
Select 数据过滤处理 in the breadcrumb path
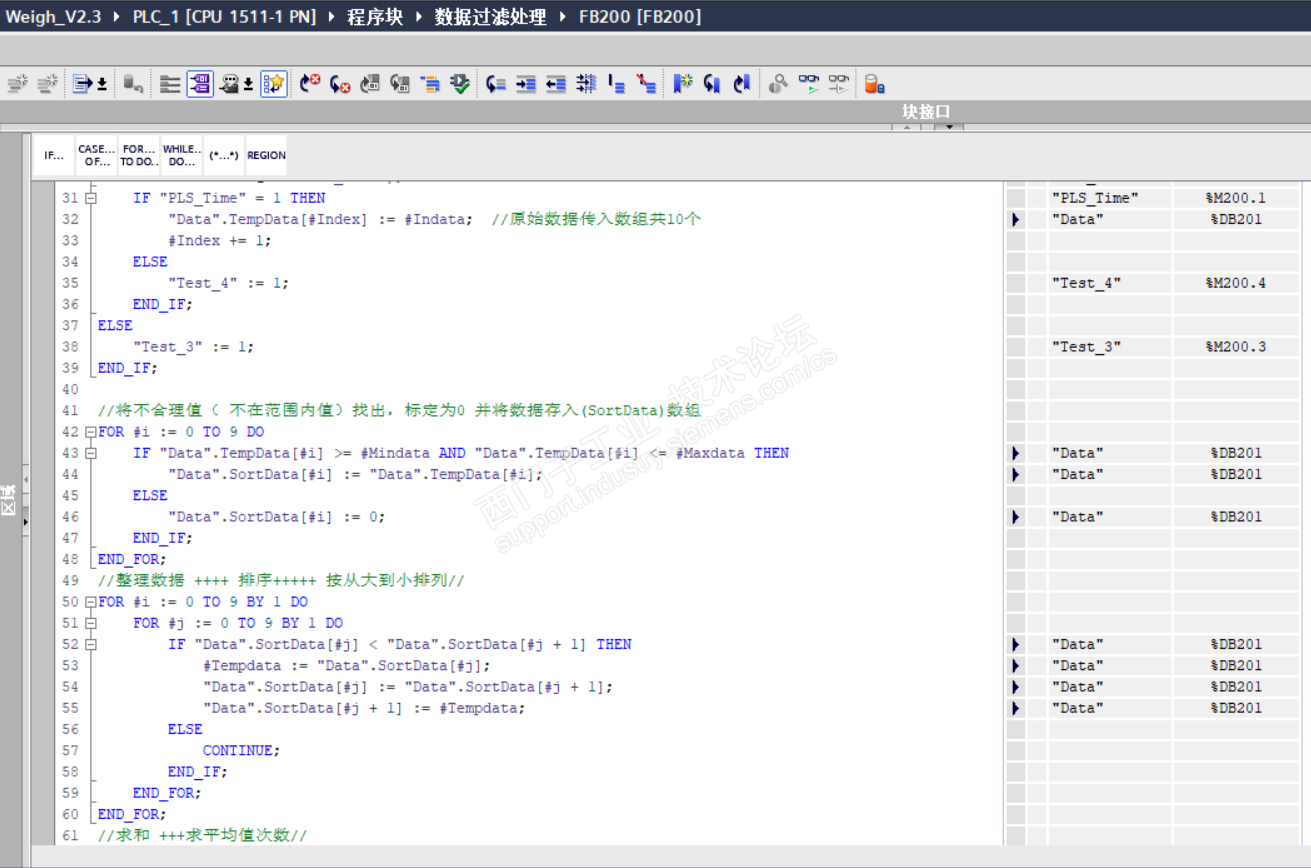point(491,17)
